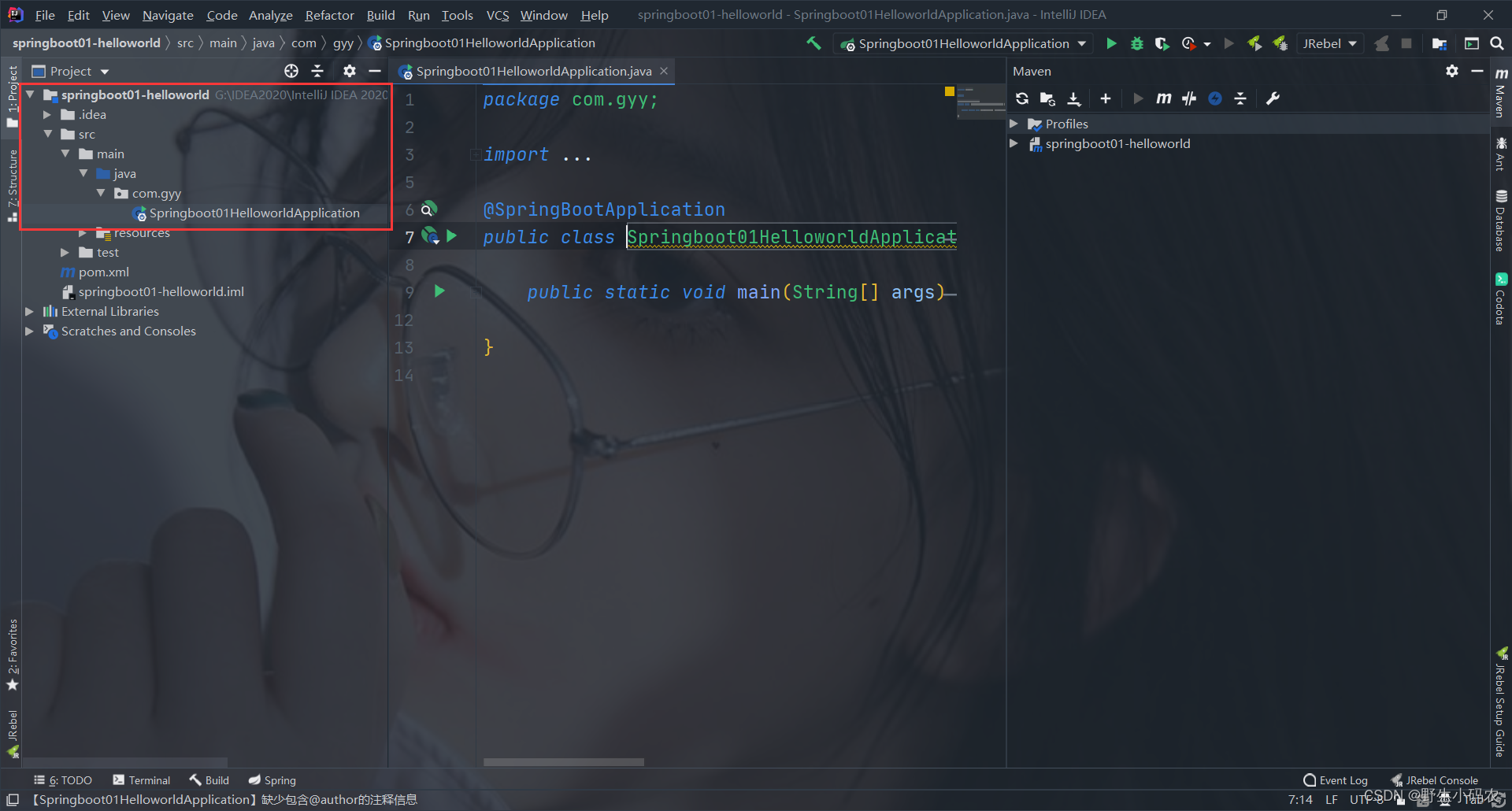
Task: Reimport all Maven projects refresh icon
Action: 1022,98
